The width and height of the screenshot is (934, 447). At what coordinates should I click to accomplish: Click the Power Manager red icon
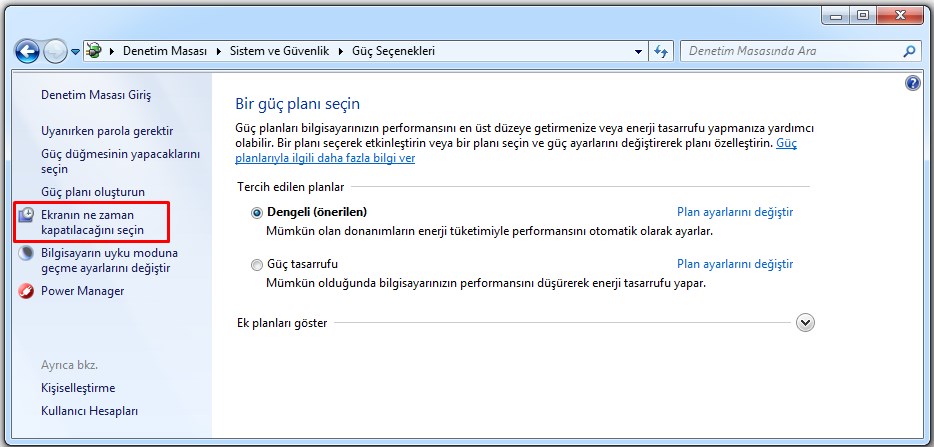[x=26, y=291]
